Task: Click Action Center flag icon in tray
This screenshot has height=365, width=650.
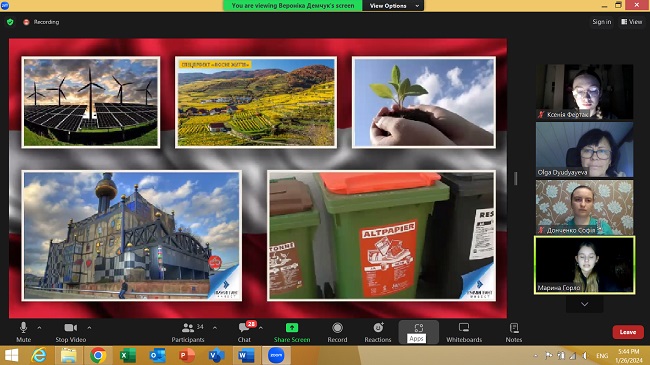Action: [549, 355]
